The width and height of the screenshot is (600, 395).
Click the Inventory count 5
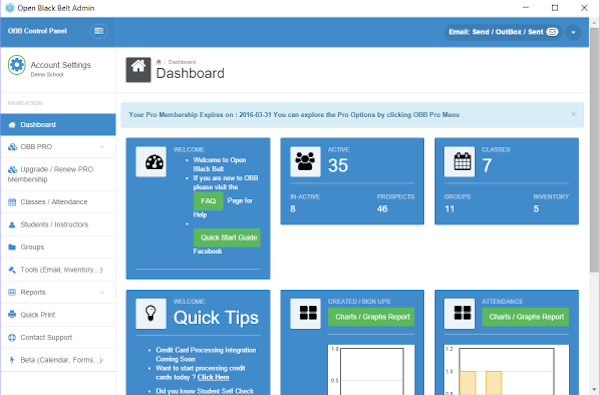click(x=536, y=209)
